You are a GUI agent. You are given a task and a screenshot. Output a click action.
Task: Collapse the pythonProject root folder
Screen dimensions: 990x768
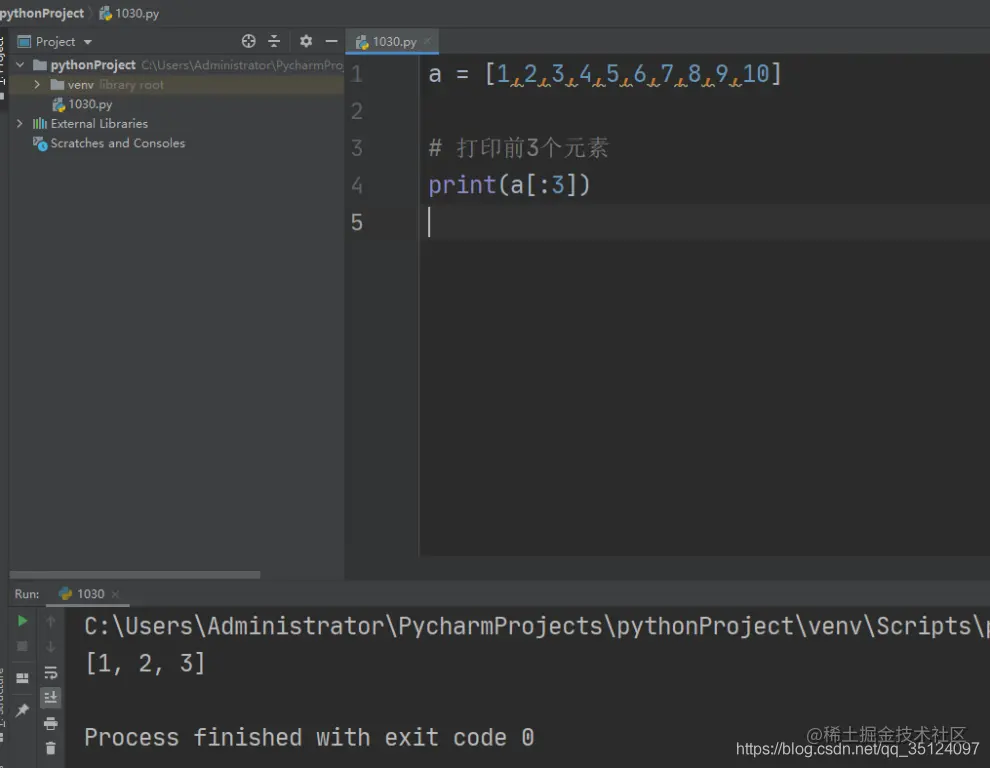20,64
